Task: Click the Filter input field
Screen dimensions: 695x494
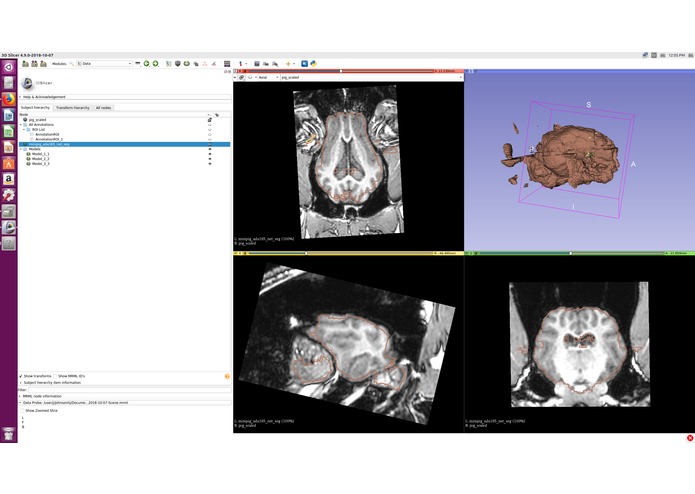Action: tap(129, 389)
